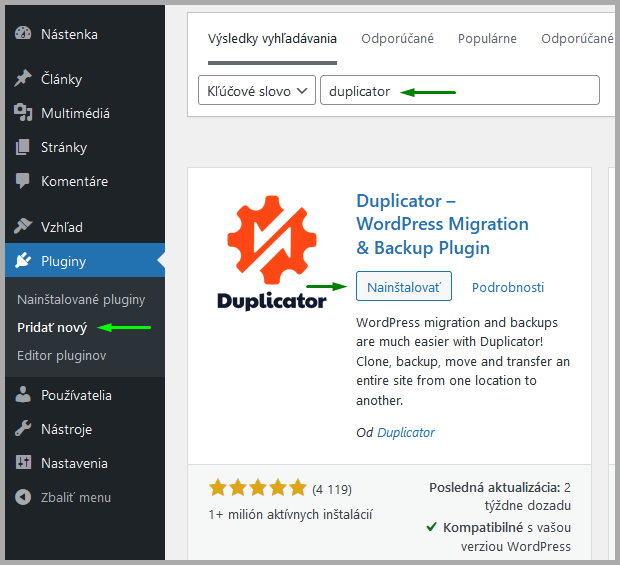Select the Pluginy menu item
The image size is (620, 565).
[x=85, y=261]
